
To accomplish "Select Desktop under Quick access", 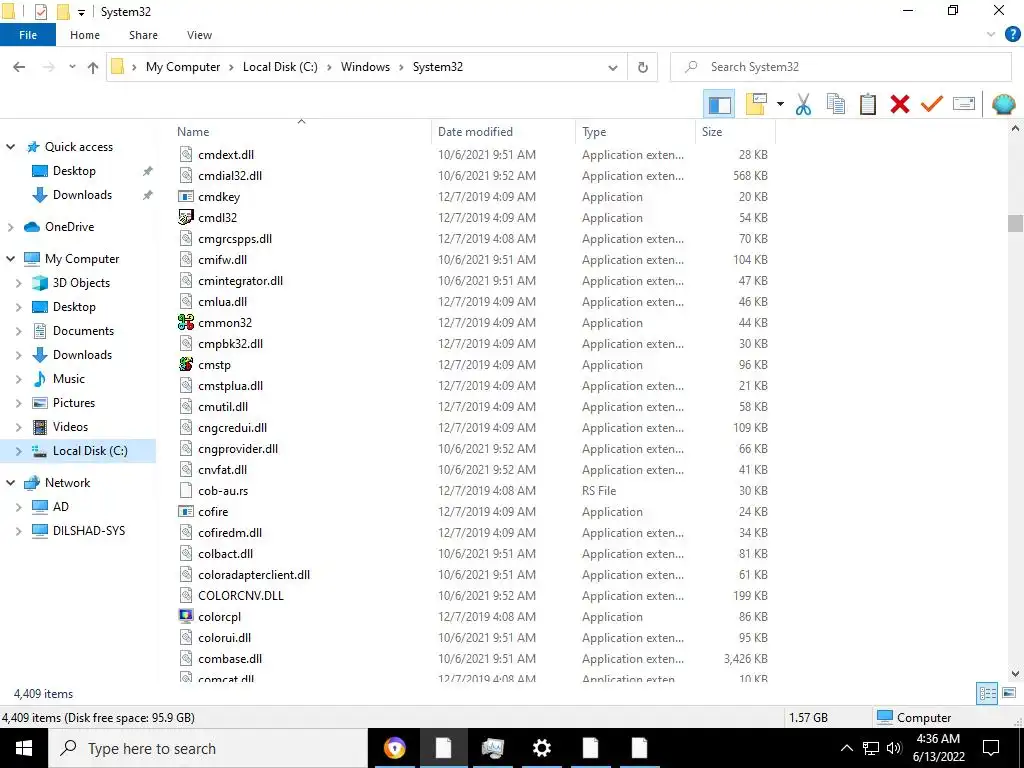I will coord(74,171).
